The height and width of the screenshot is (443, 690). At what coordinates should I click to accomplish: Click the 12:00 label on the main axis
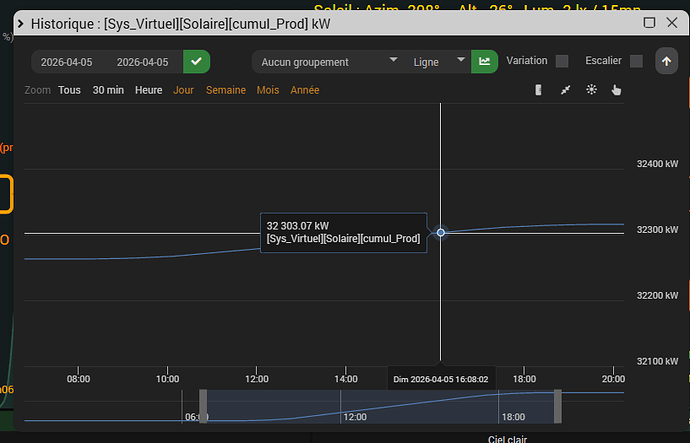[x=257, y=379]
